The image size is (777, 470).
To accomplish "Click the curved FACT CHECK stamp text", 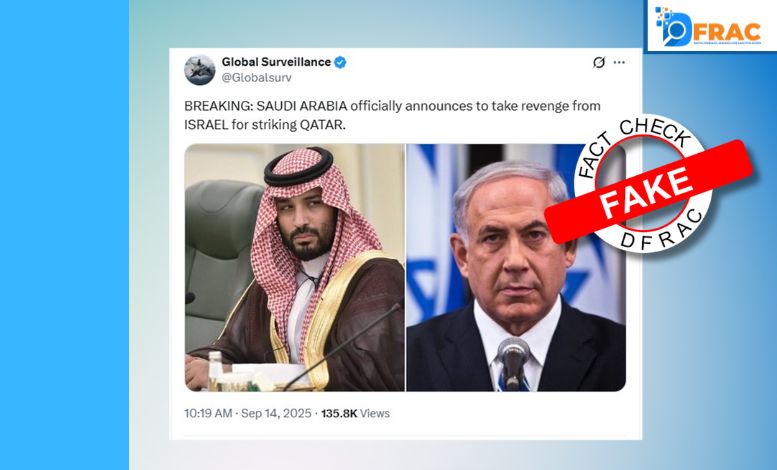I will point(634,145).
